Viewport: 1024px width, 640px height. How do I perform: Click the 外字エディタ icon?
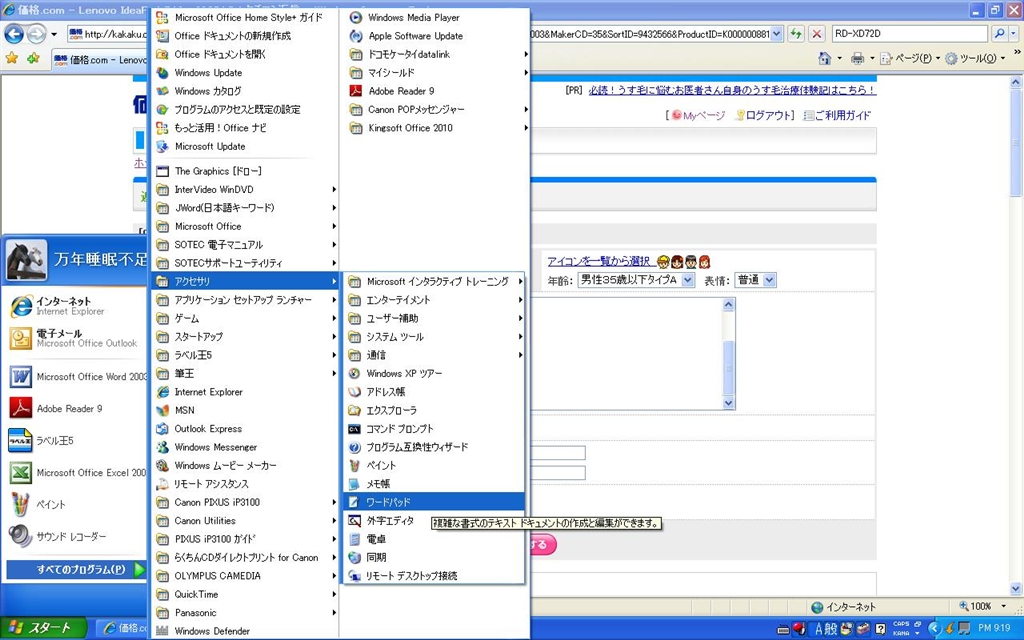(354, 520)
